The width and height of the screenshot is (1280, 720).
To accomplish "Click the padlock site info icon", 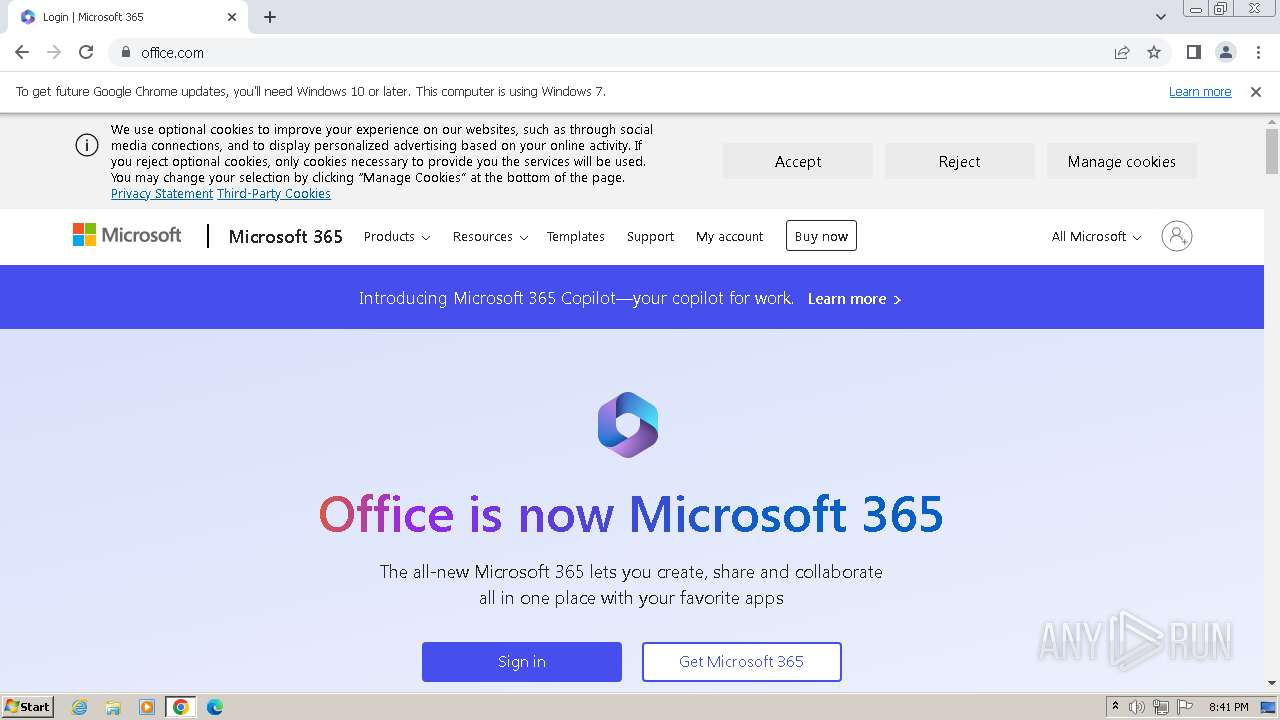I will [x=125, y=52].
